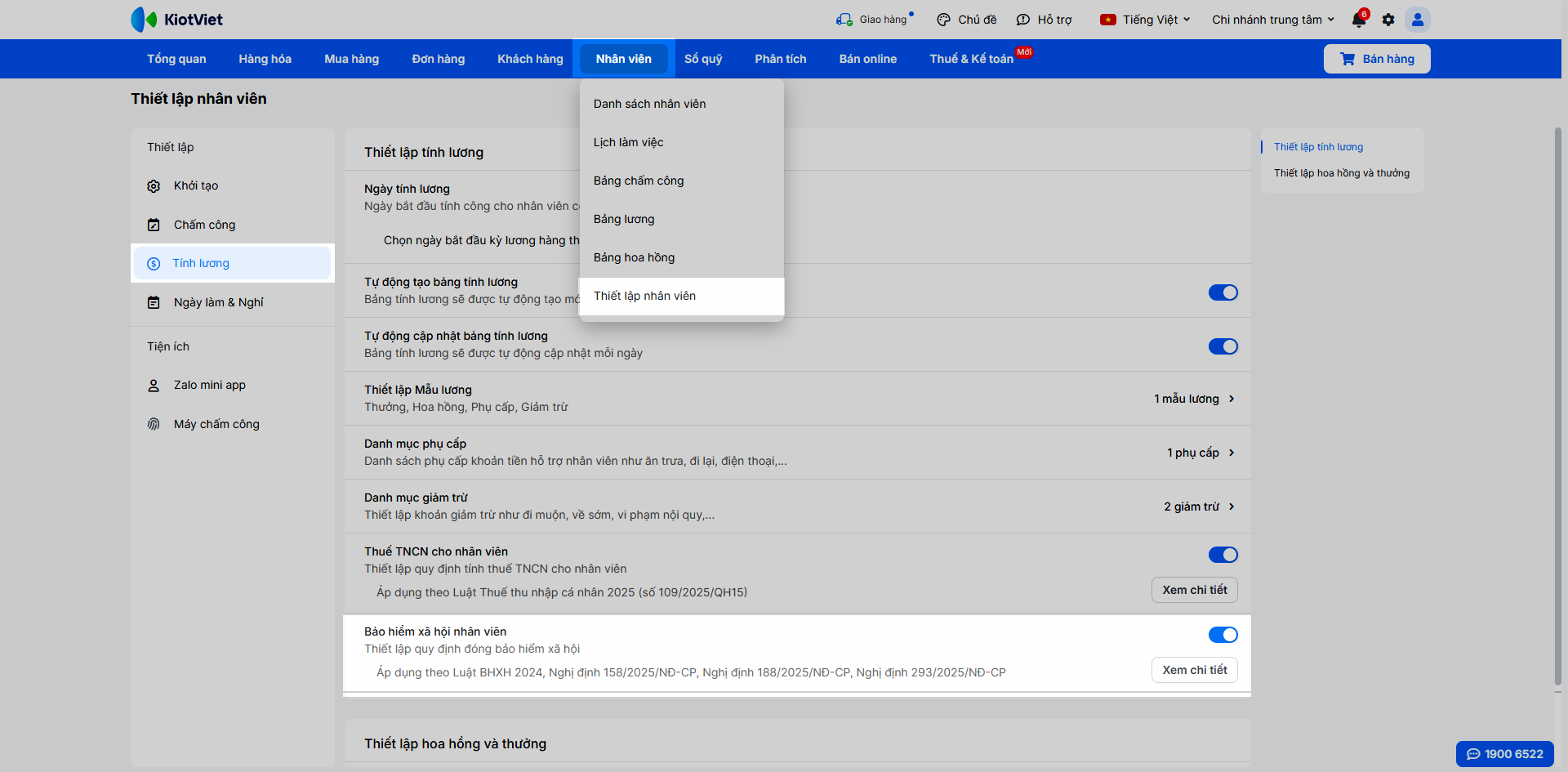Screen dimensions: 1568x772
Task: Click the KiotViet logo
Action: (176, 20)
